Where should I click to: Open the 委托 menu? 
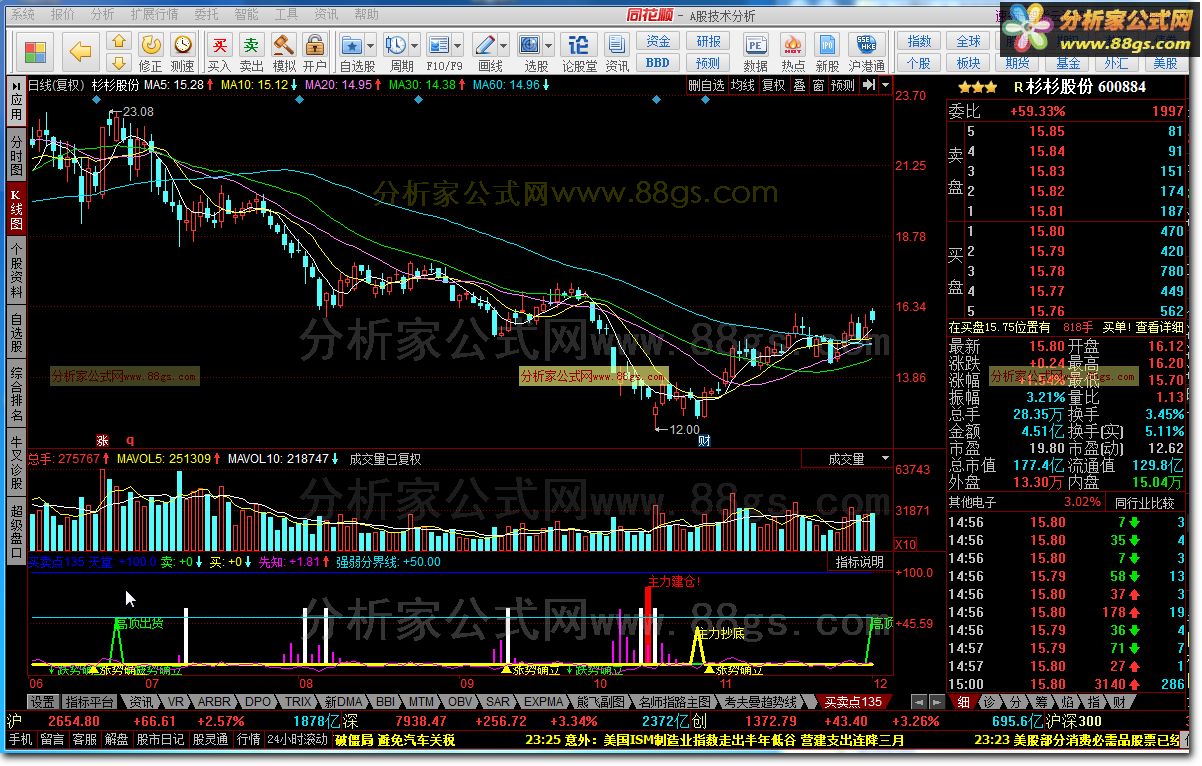(206, 15)
